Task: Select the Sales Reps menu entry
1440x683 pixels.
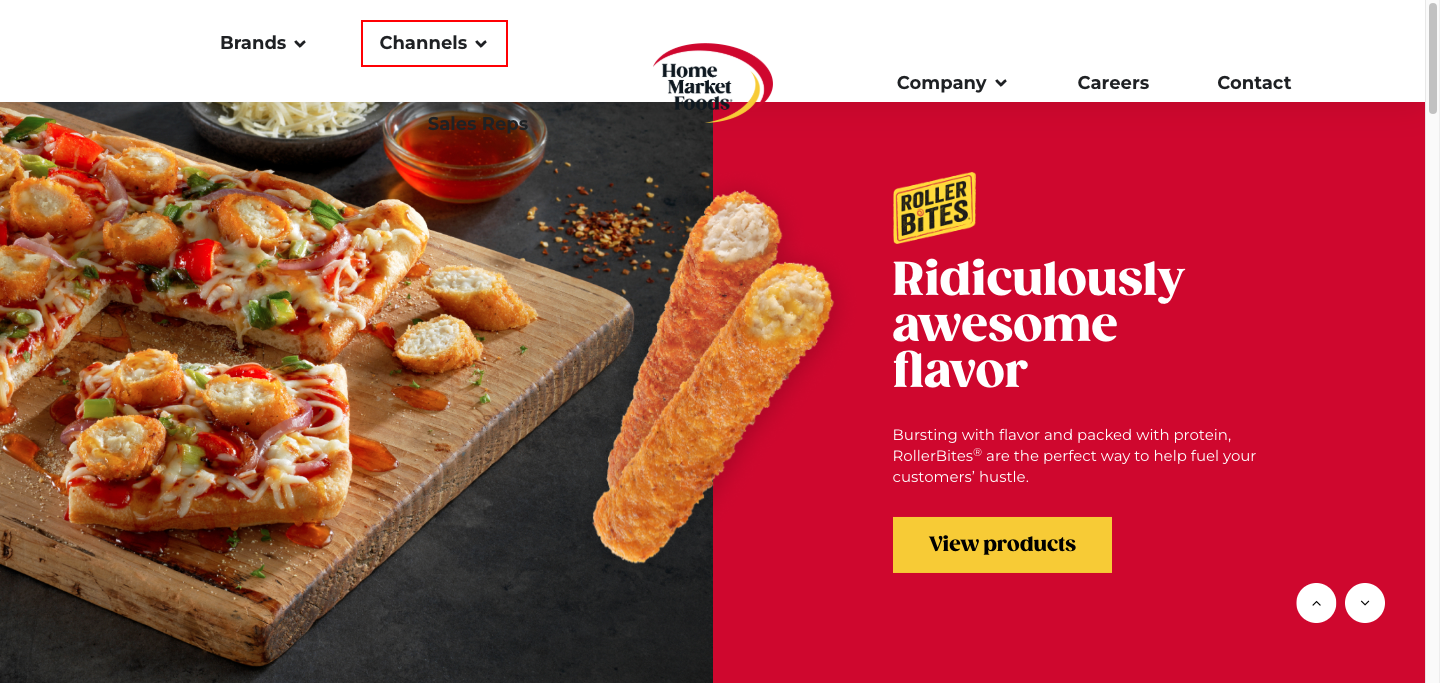Action: pyautogui.click(x=478, y=124)
